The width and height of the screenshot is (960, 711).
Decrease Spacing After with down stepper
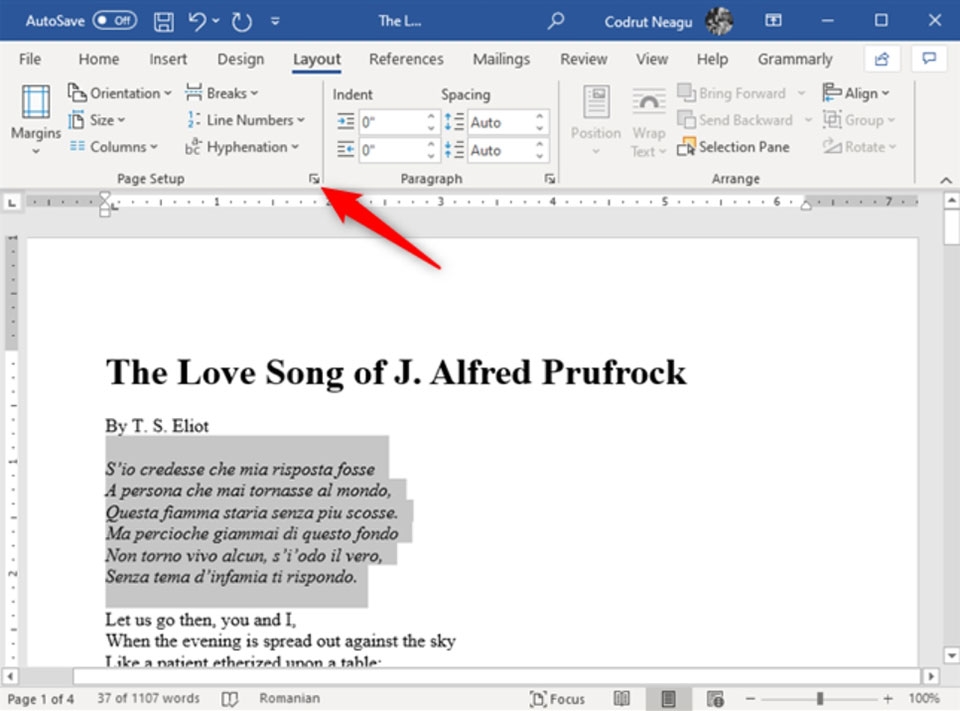(540, 156)
